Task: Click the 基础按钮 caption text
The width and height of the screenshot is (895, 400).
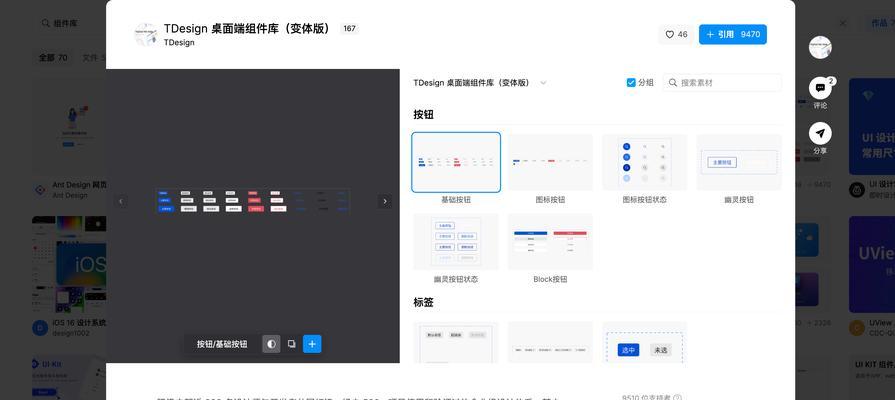Action: click(x=456, y=200)
